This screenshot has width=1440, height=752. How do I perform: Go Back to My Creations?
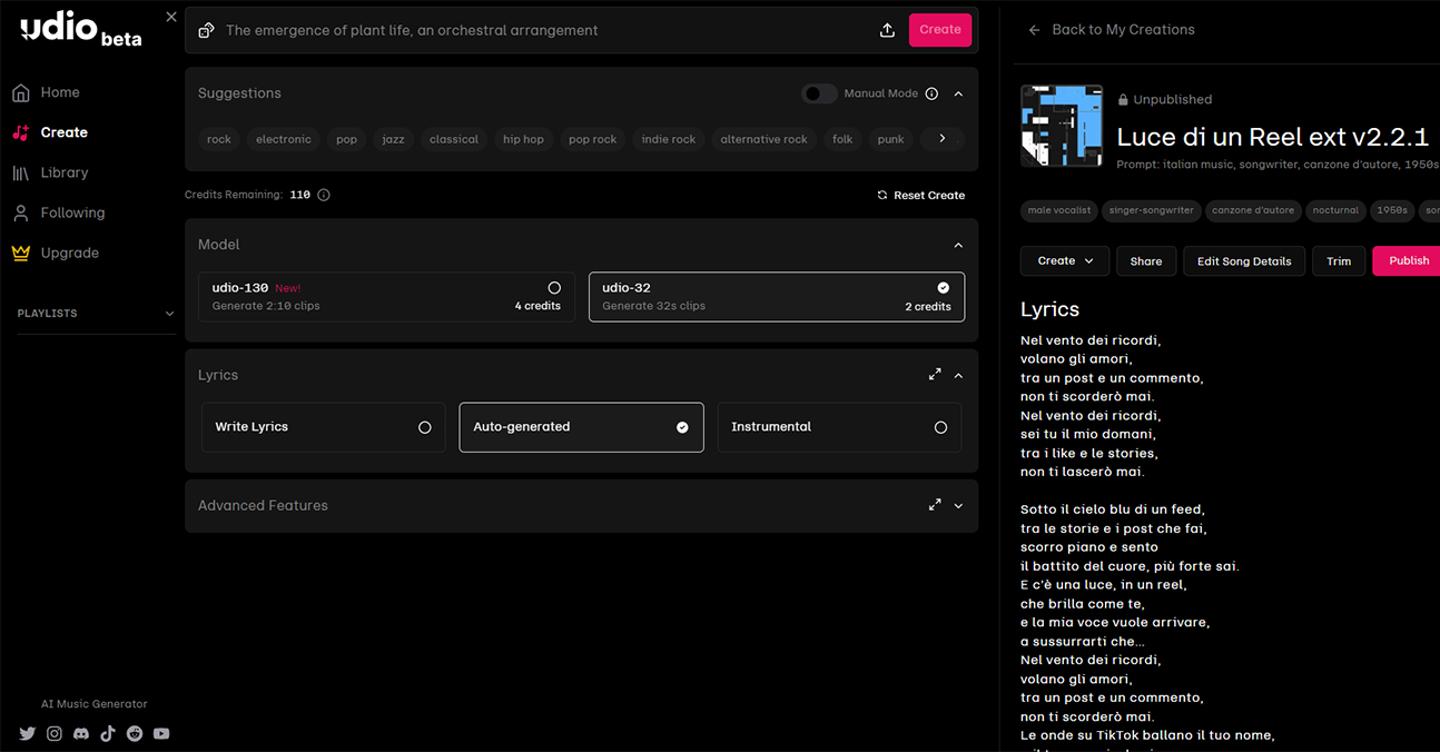pos(1112,30)
